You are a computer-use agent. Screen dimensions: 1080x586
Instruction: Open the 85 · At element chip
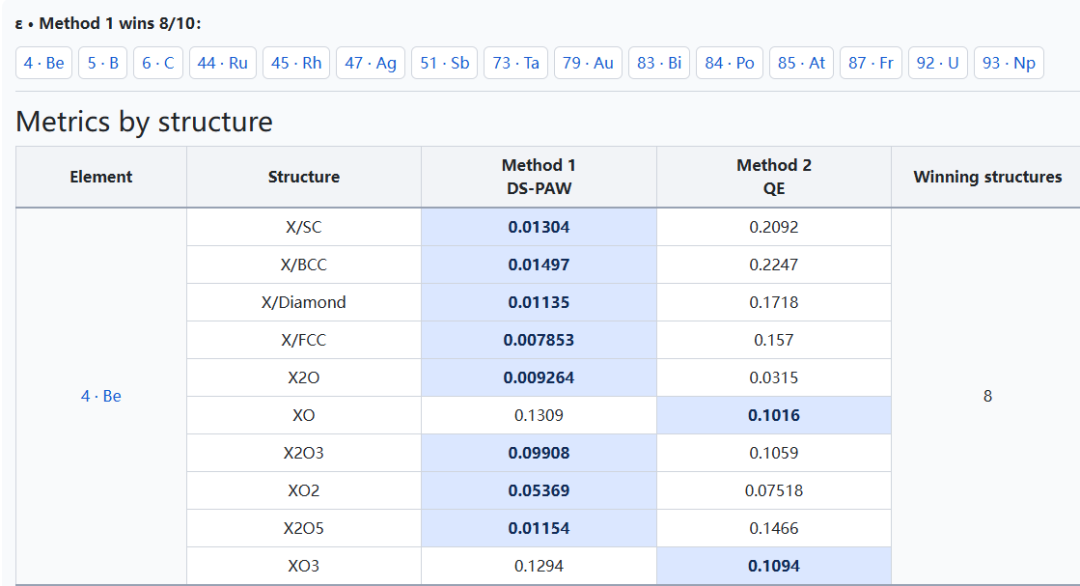801,63
